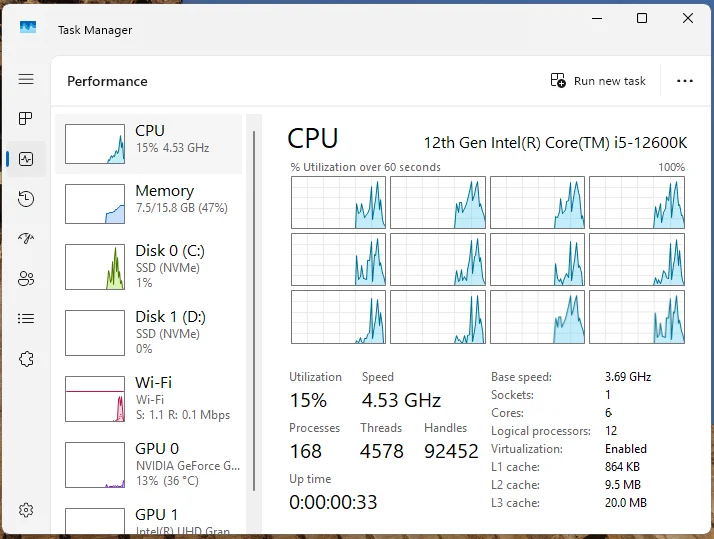Click the L2 cache value 9.5 MB
This screenshot has height=539, width=714.
[x=622, y=485]
